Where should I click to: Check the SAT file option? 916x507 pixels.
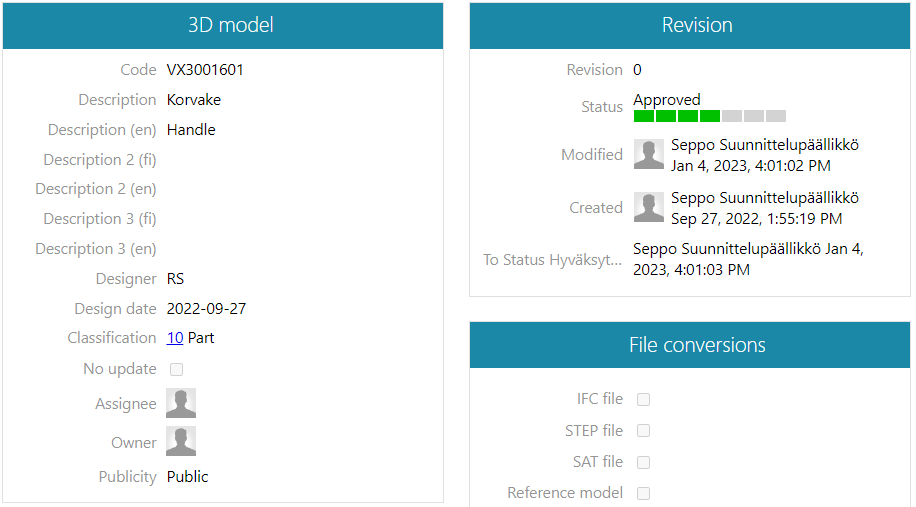644,462
